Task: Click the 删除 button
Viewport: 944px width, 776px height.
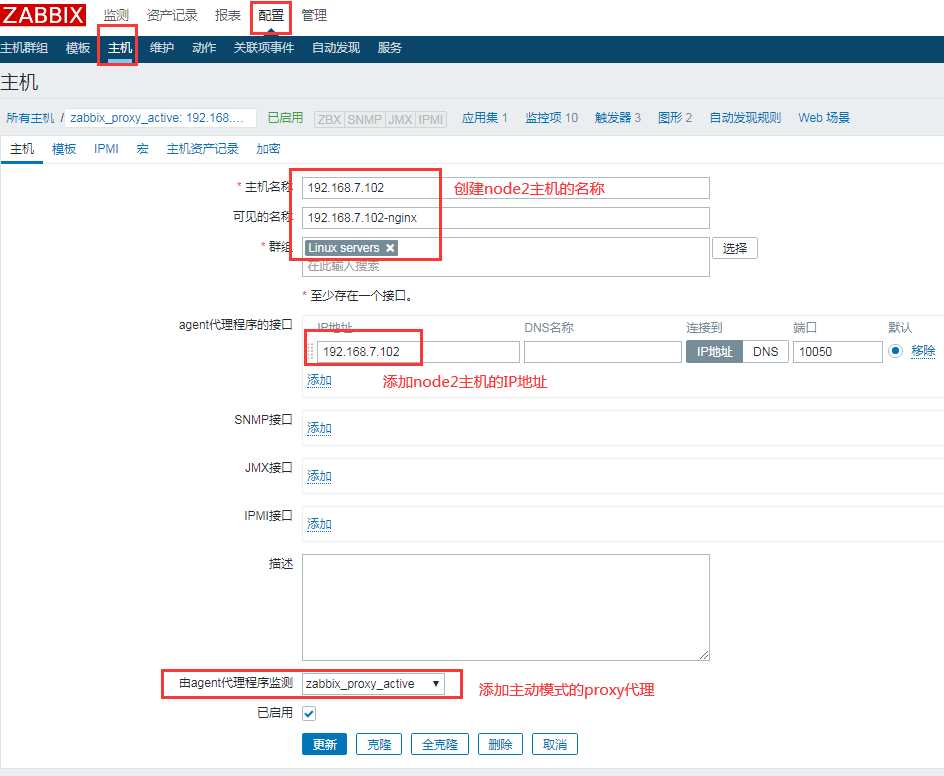Action: click(x=500, y=744)
